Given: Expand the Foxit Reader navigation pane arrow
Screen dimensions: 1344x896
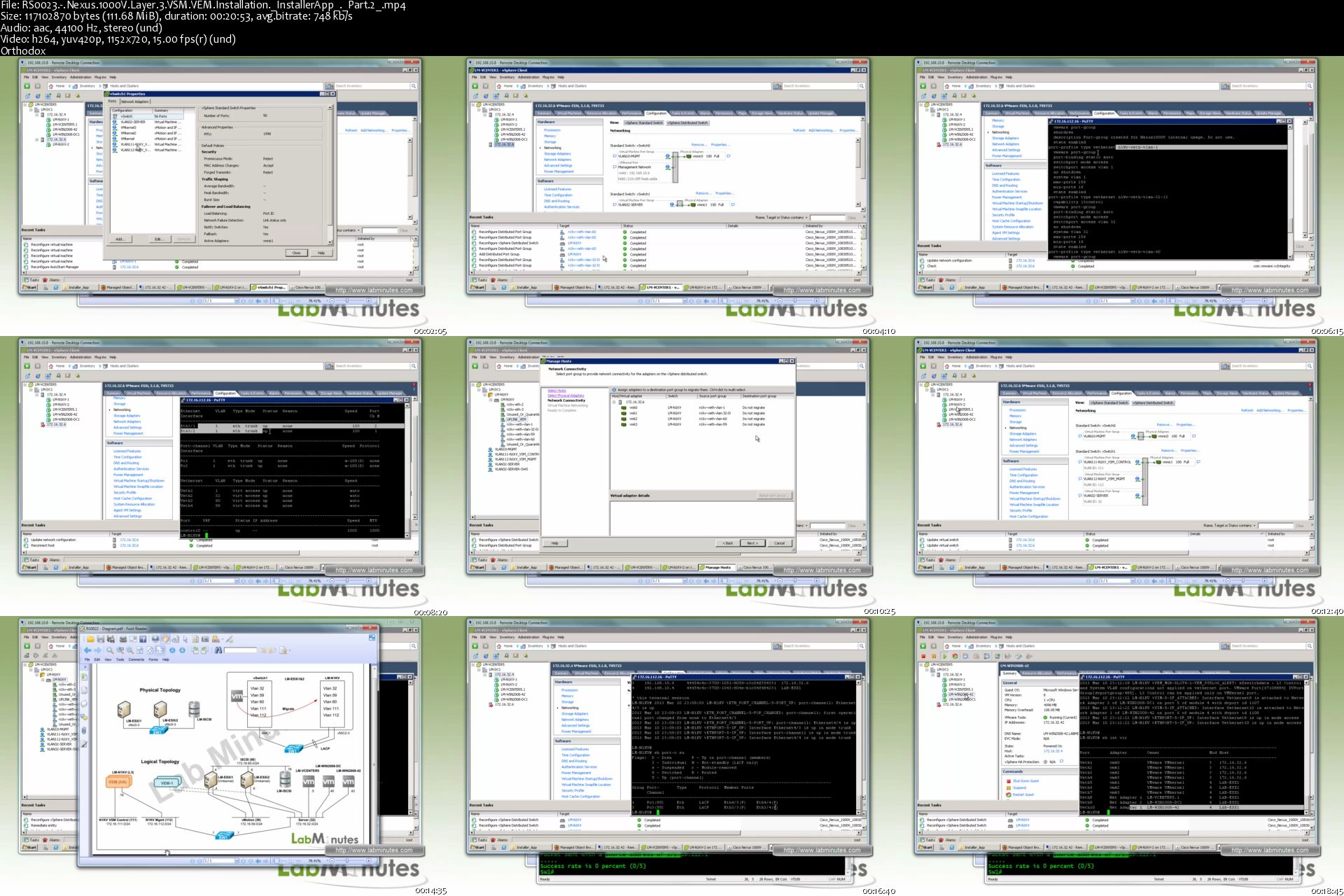Looking at the screenshot, I should coord(85,667).
